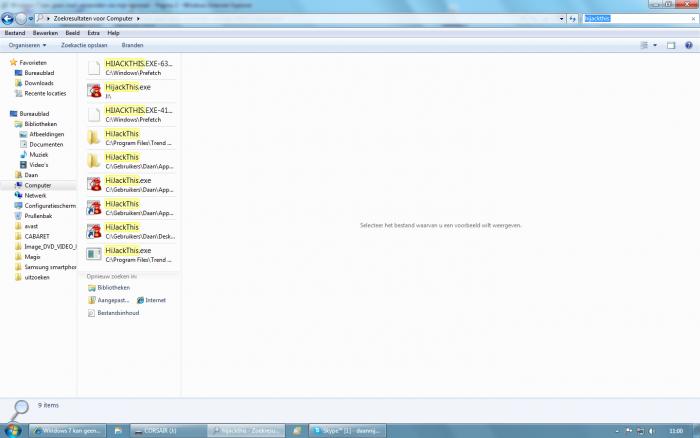Open the Bestand menu
The image size is (700, 438).
pos(15,33)
